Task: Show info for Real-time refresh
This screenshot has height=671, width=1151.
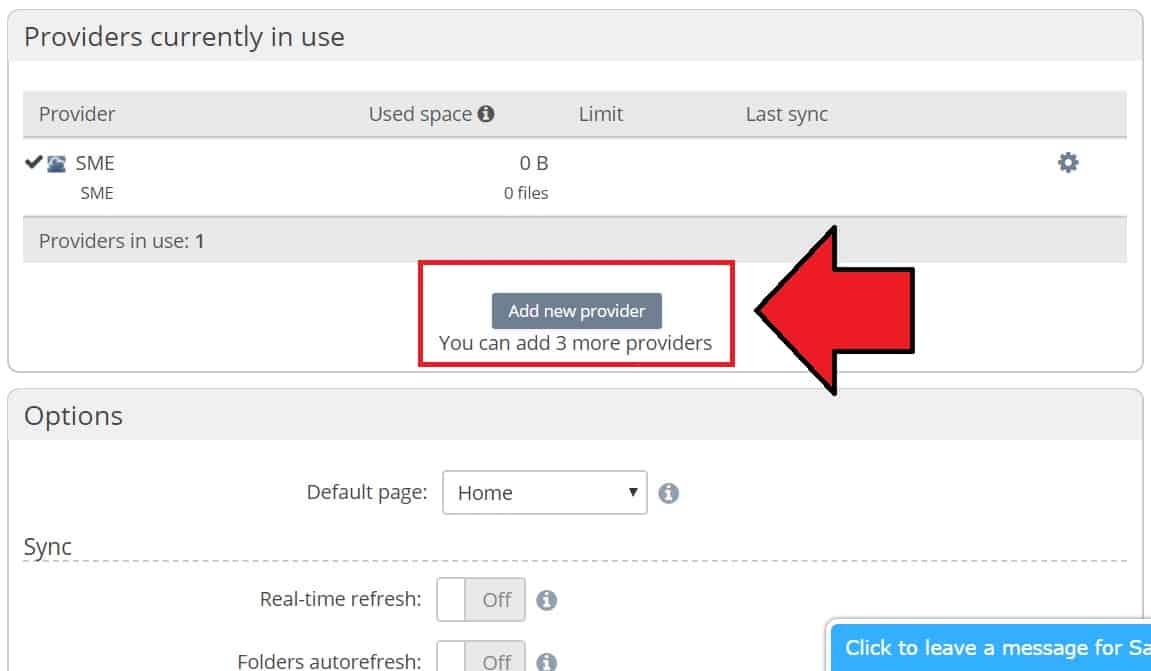Action: [546, 600]
